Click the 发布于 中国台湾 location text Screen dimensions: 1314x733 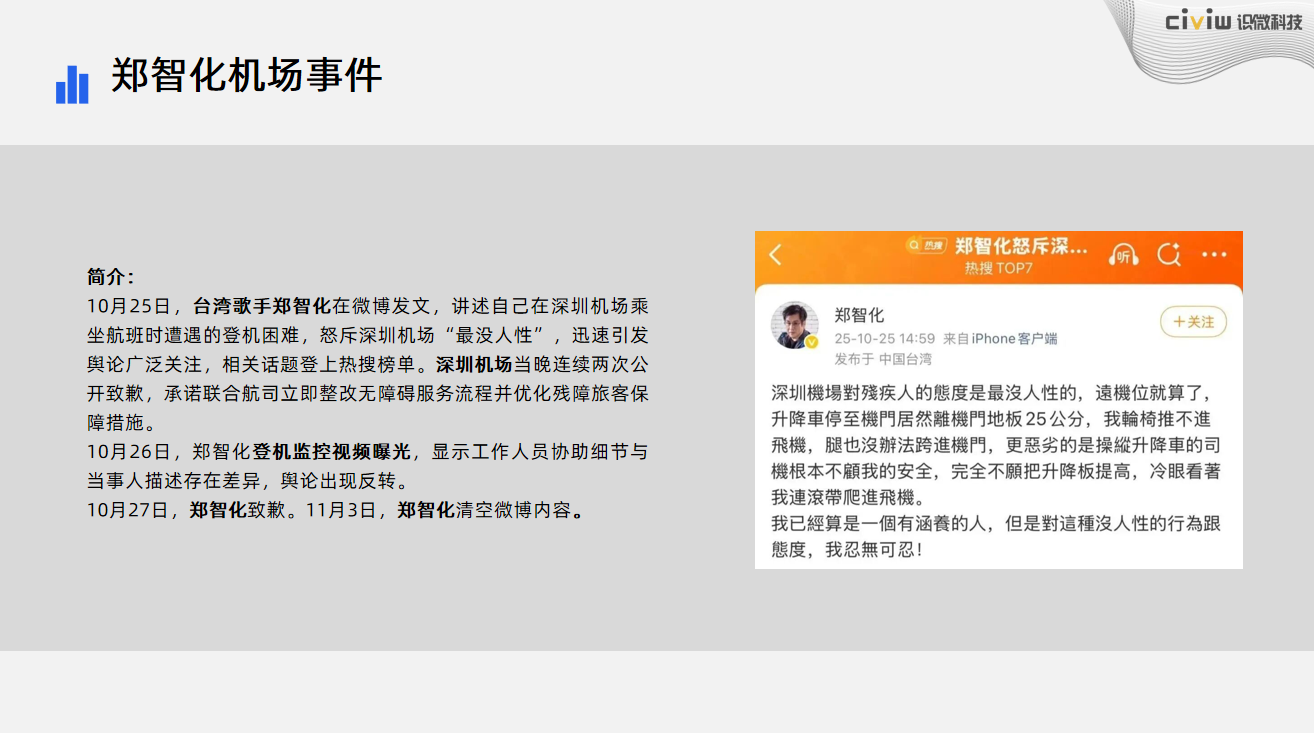click(x=883, y=359)
